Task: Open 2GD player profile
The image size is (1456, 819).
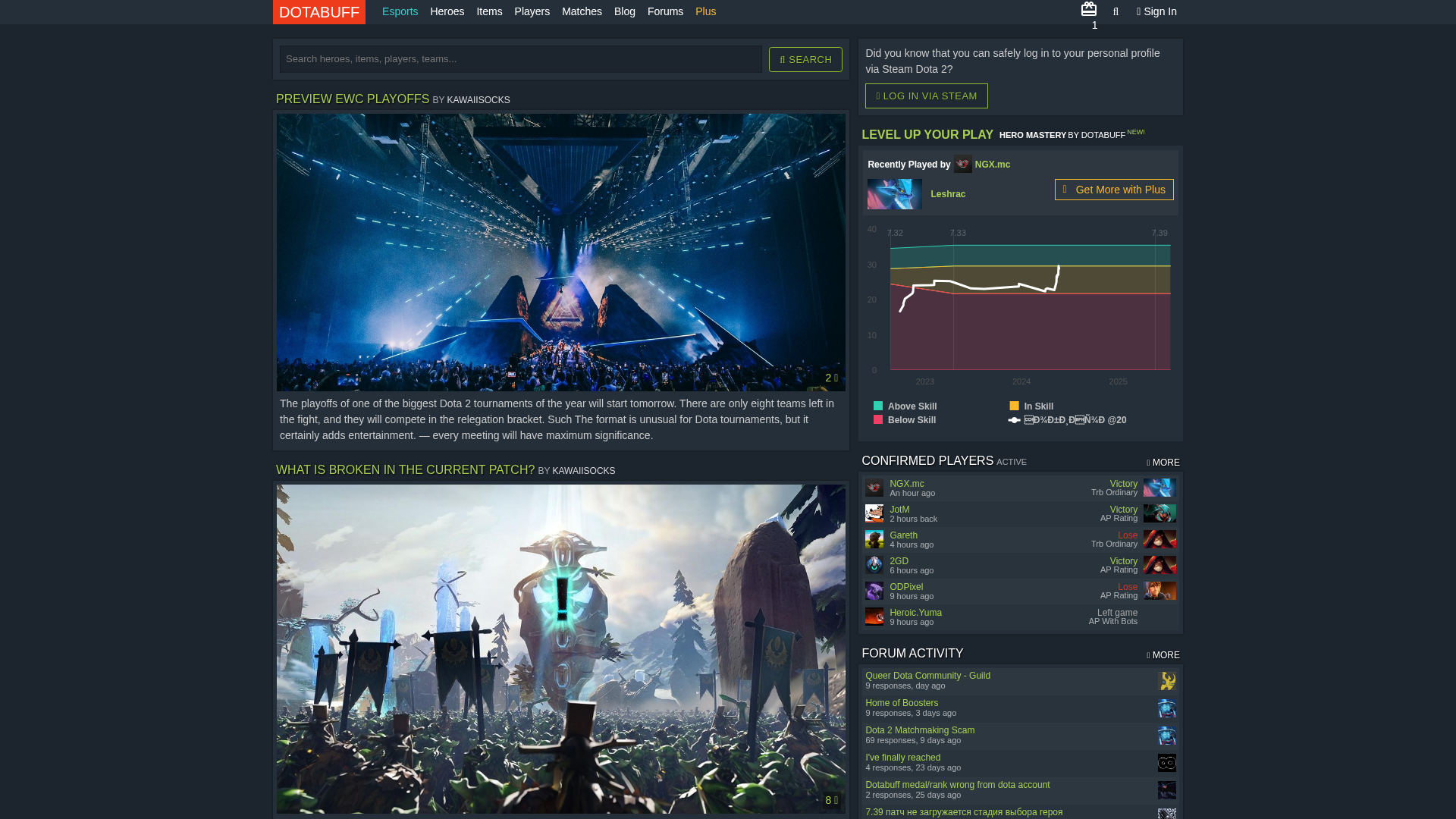Action: (x=899, y=561)
